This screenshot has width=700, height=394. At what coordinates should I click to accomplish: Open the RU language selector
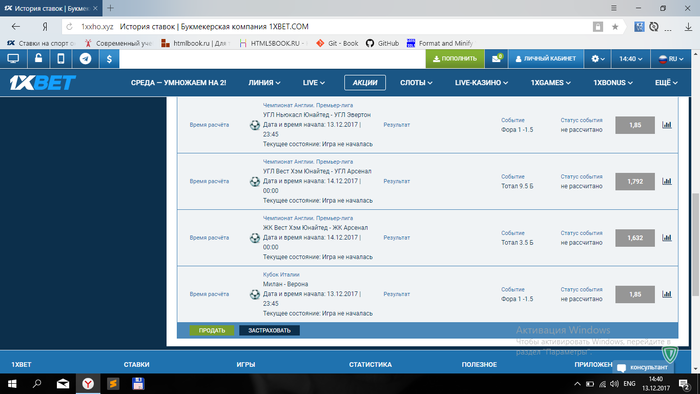click(671, 59)
